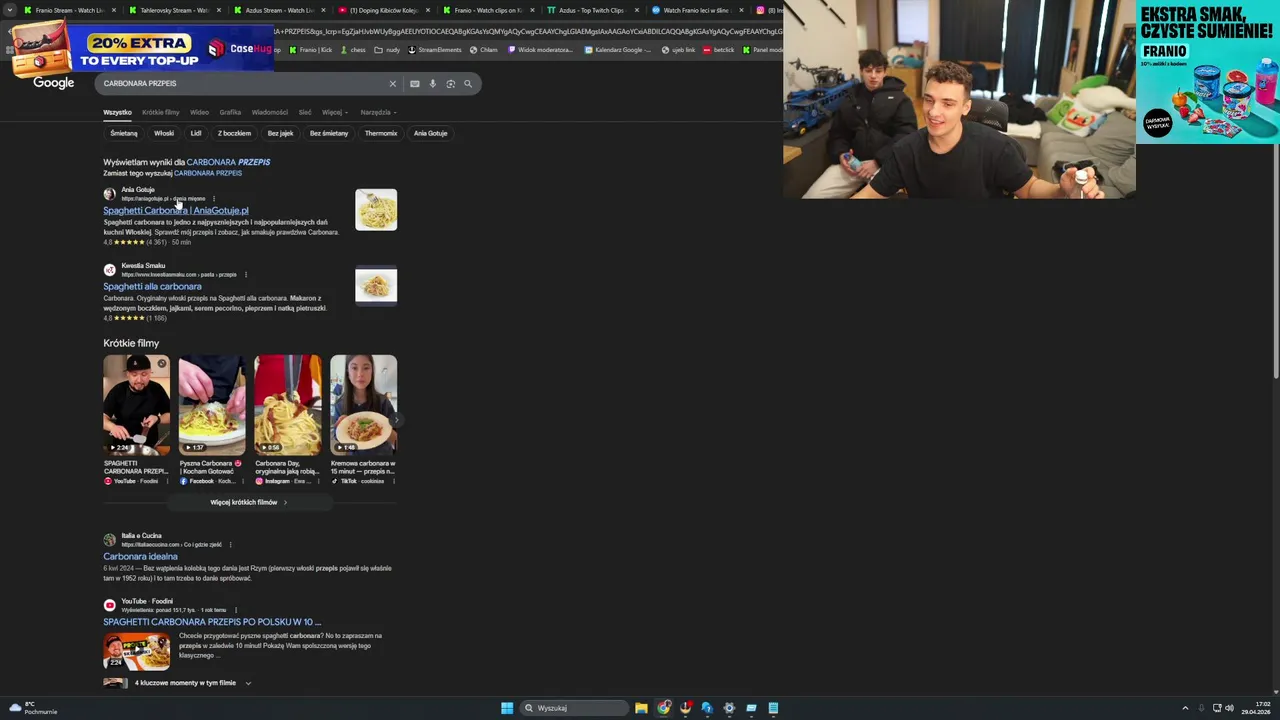Open the Italia e Cucina result options menu
This screenshot has height=720, width=1280.
pos(230,544)
